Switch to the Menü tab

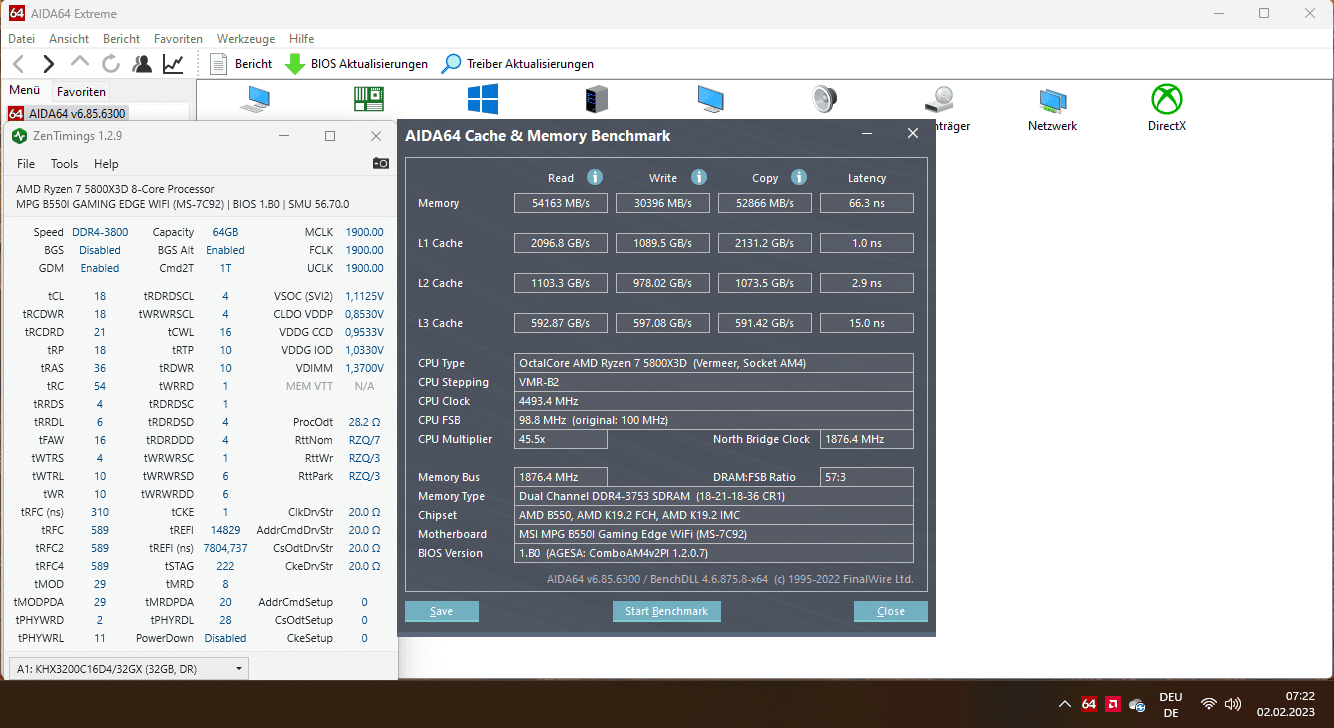coord(24,90)
